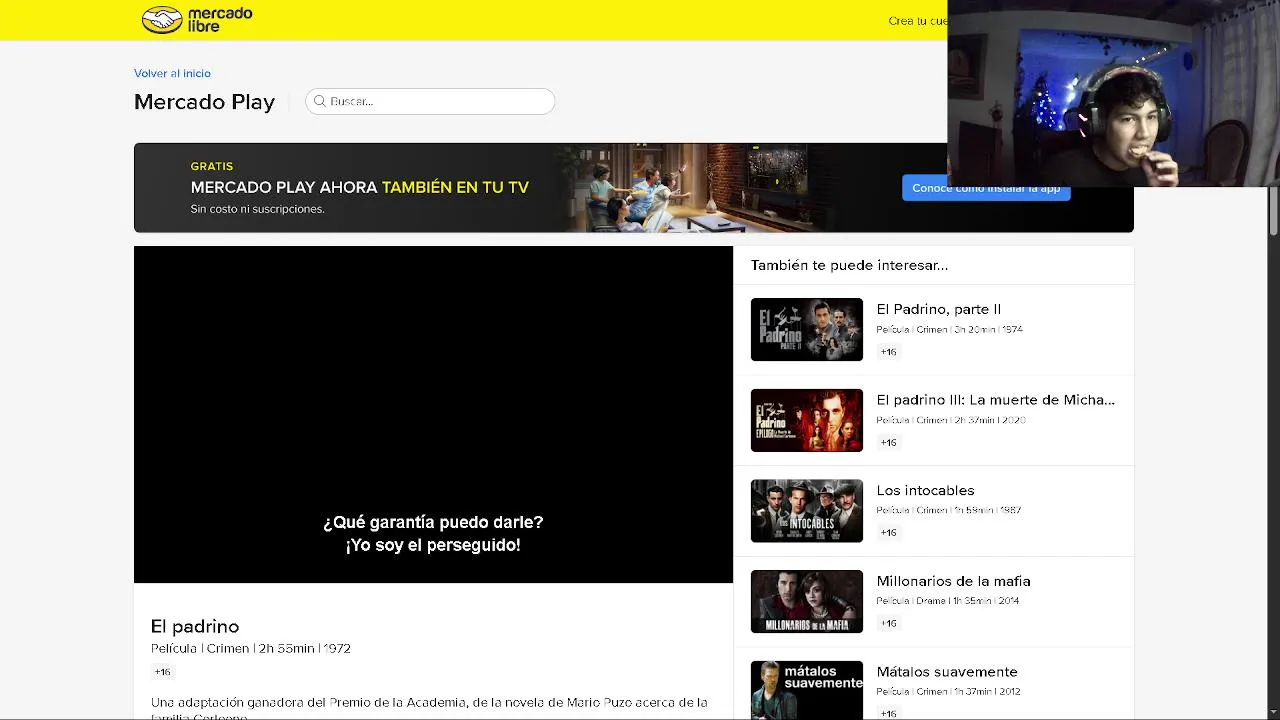The width and height of the screenshot is (1280, 720).
Task: Click the El padrino description text
Action: point(429,709)
